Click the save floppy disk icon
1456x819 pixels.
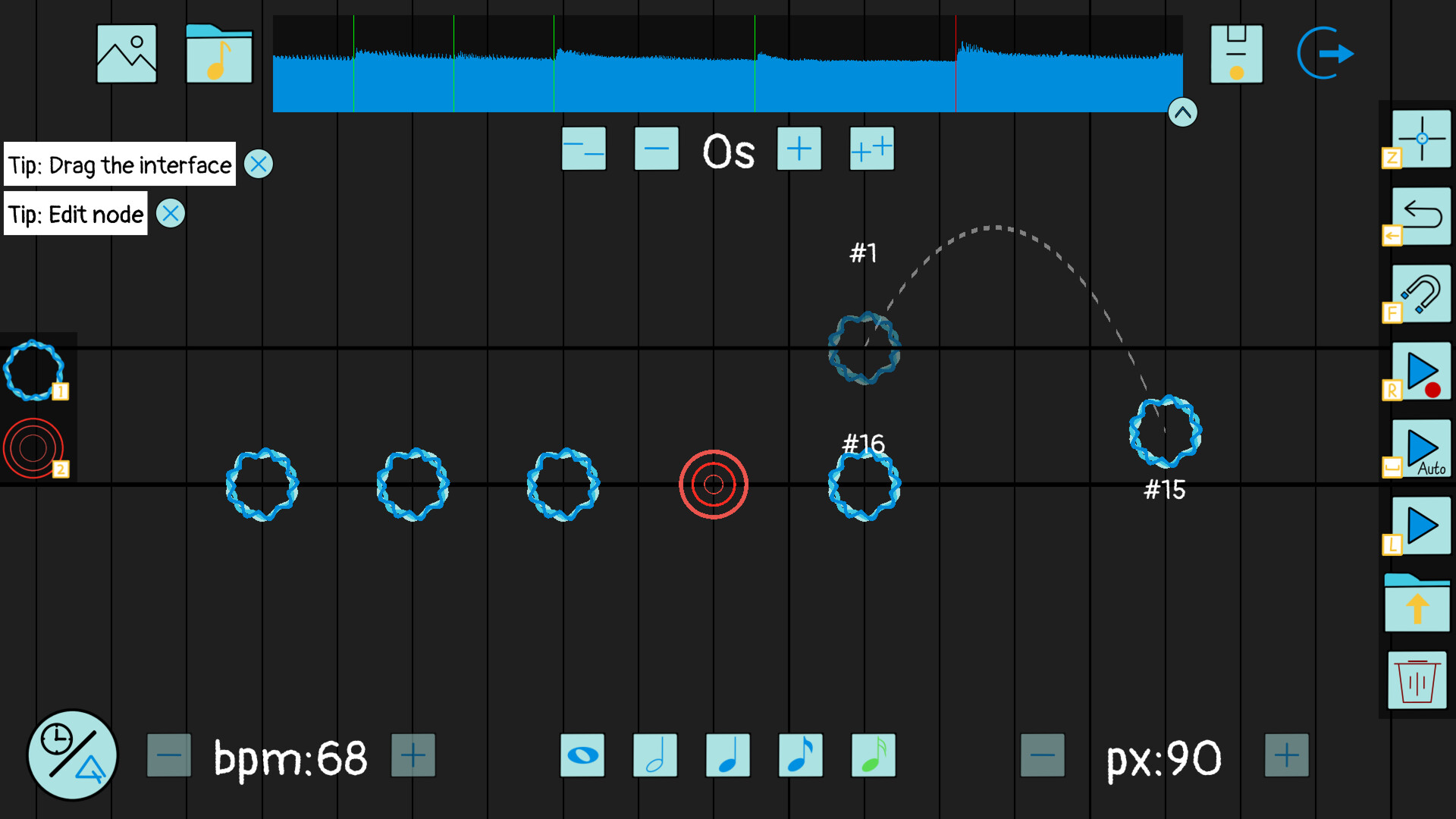point(1236,54)
